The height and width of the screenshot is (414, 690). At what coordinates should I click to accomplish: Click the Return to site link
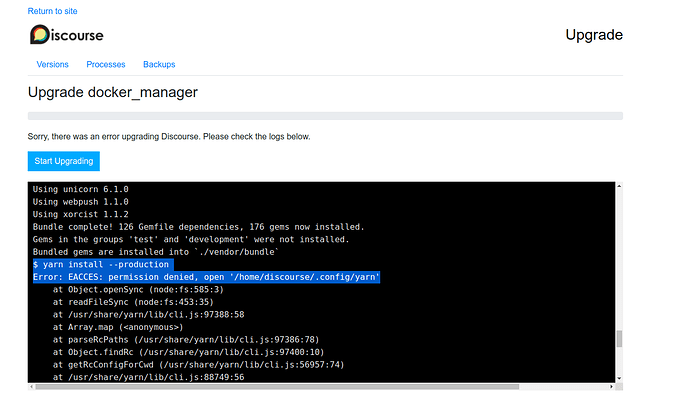coord(52,11)
